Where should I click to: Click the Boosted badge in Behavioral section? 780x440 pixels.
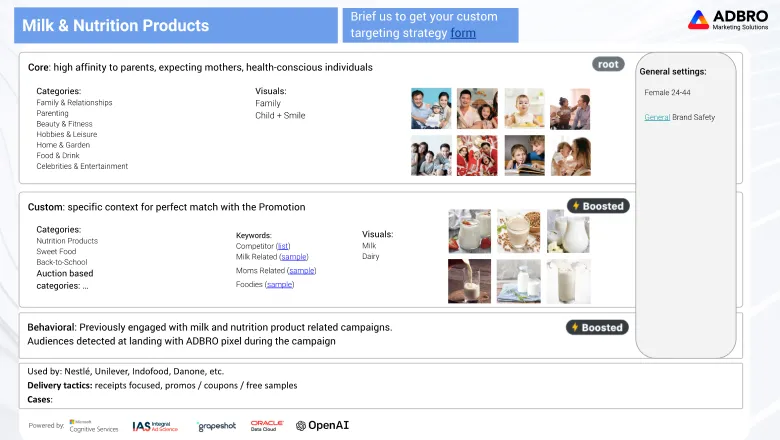(597, 327)
